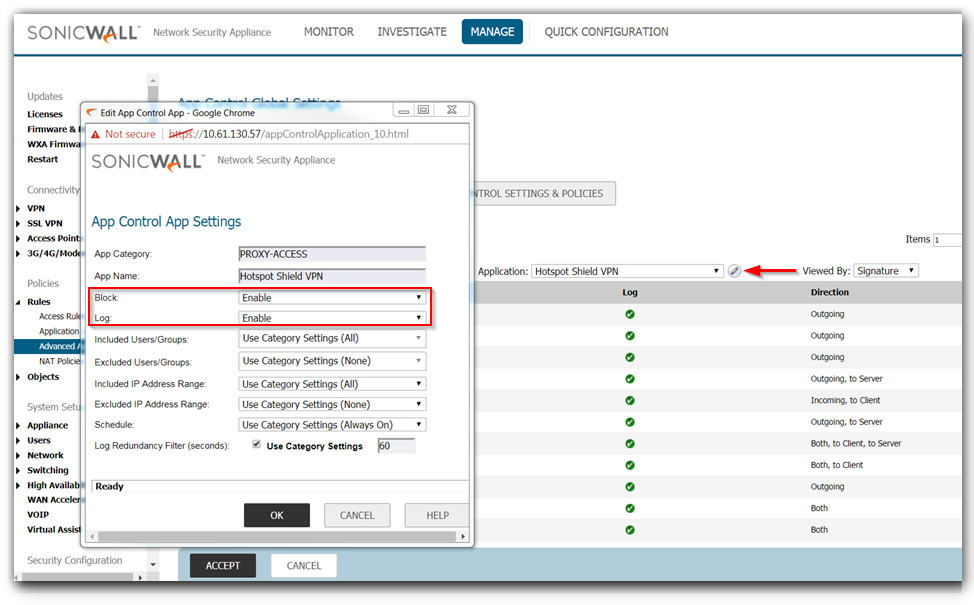
Task: Click the Direction column header
Action: pyautogui.click(x=829, y=292)
